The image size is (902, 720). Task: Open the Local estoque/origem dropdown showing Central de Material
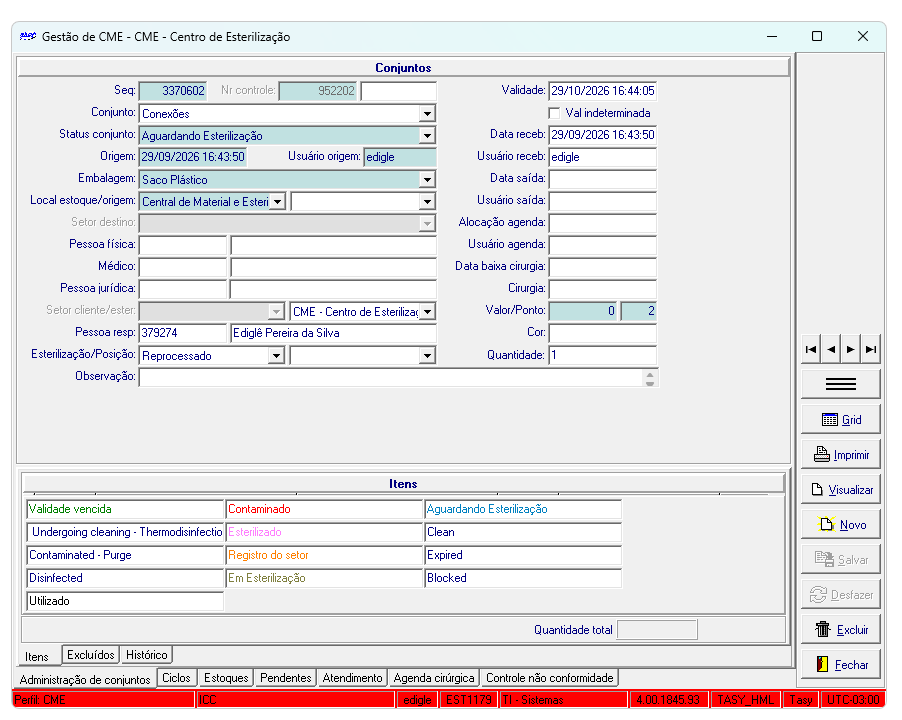click(277, 201)
